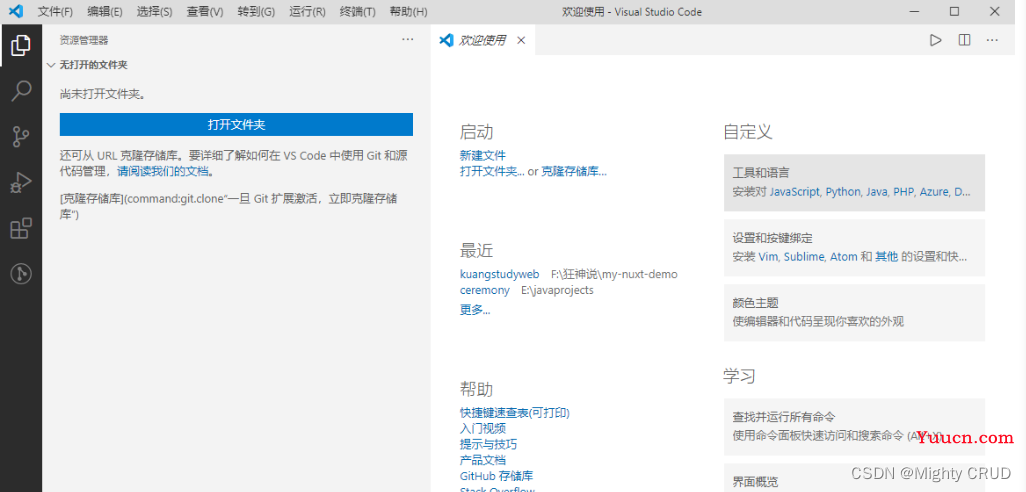Click the Run play icon in editor toolbar
Viewport: 1026px width, 492px height.
(935, 40)
